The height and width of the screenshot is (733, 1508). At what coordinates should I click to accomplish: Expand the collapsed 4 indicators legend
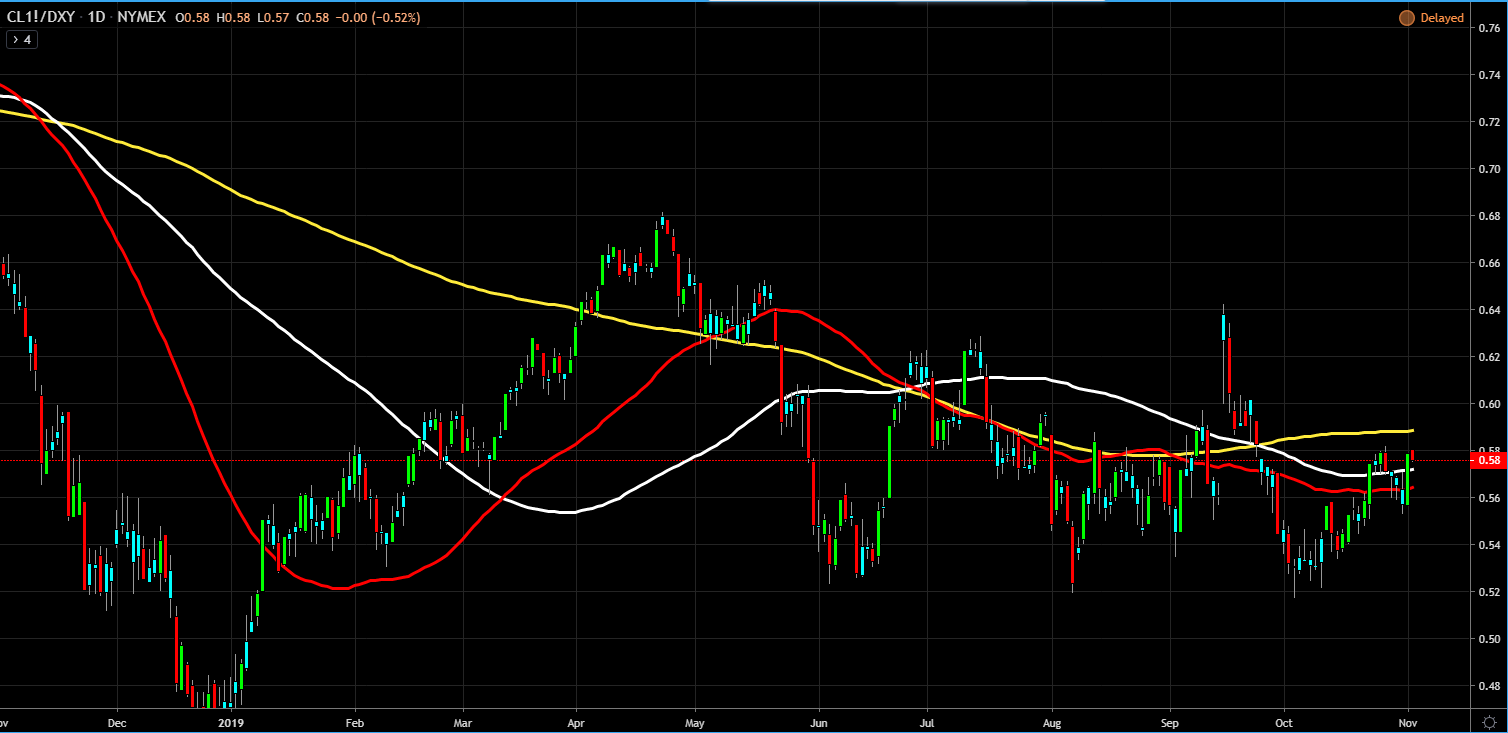click(21, 40)
